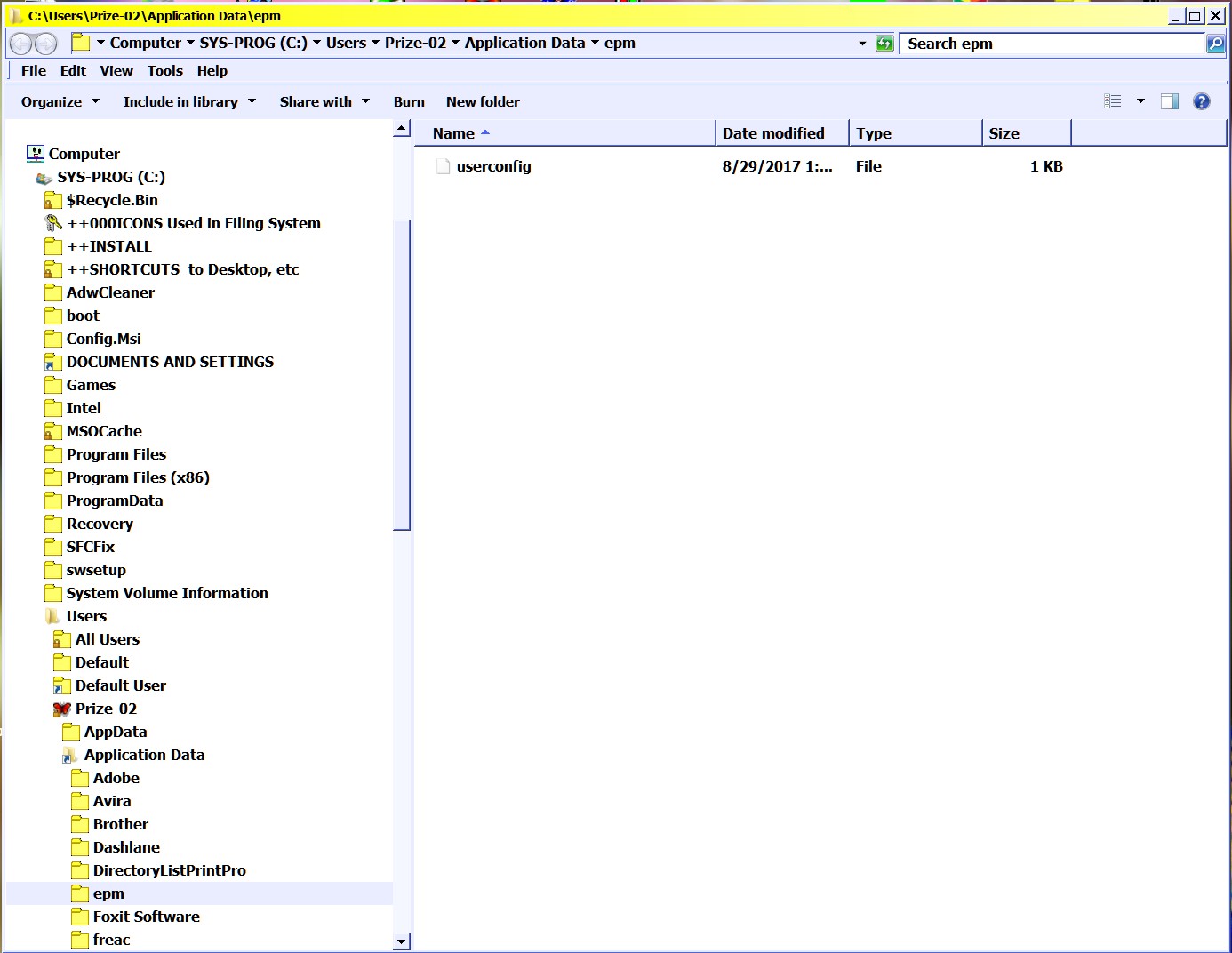Open the view options dropdown arrow
The width and height of the screenshot is (1232, 953).
pyautogui.click(x=1140, y=101)
